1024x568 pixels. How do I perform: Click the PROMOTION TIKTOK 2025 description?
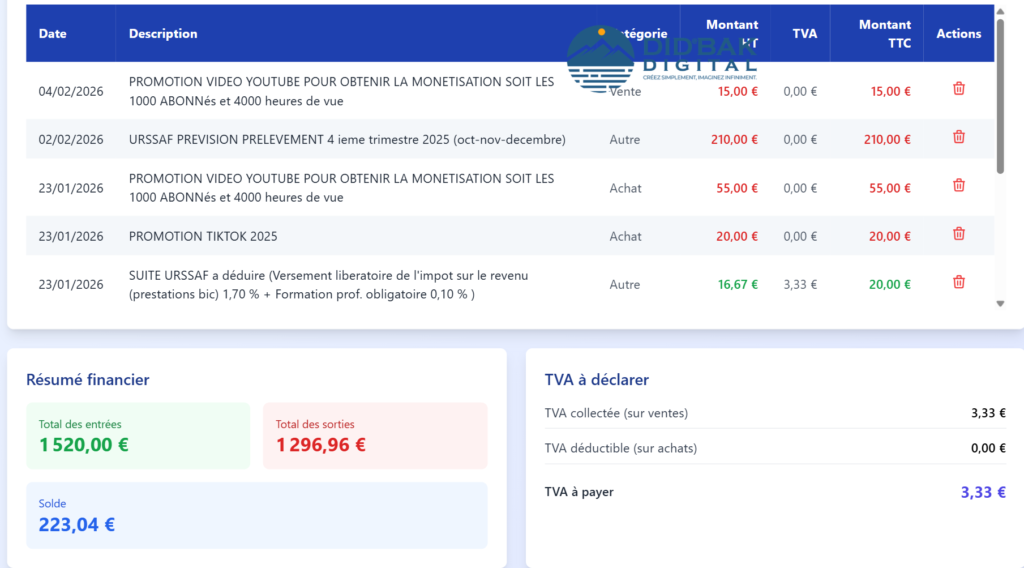tap(203, 236)
